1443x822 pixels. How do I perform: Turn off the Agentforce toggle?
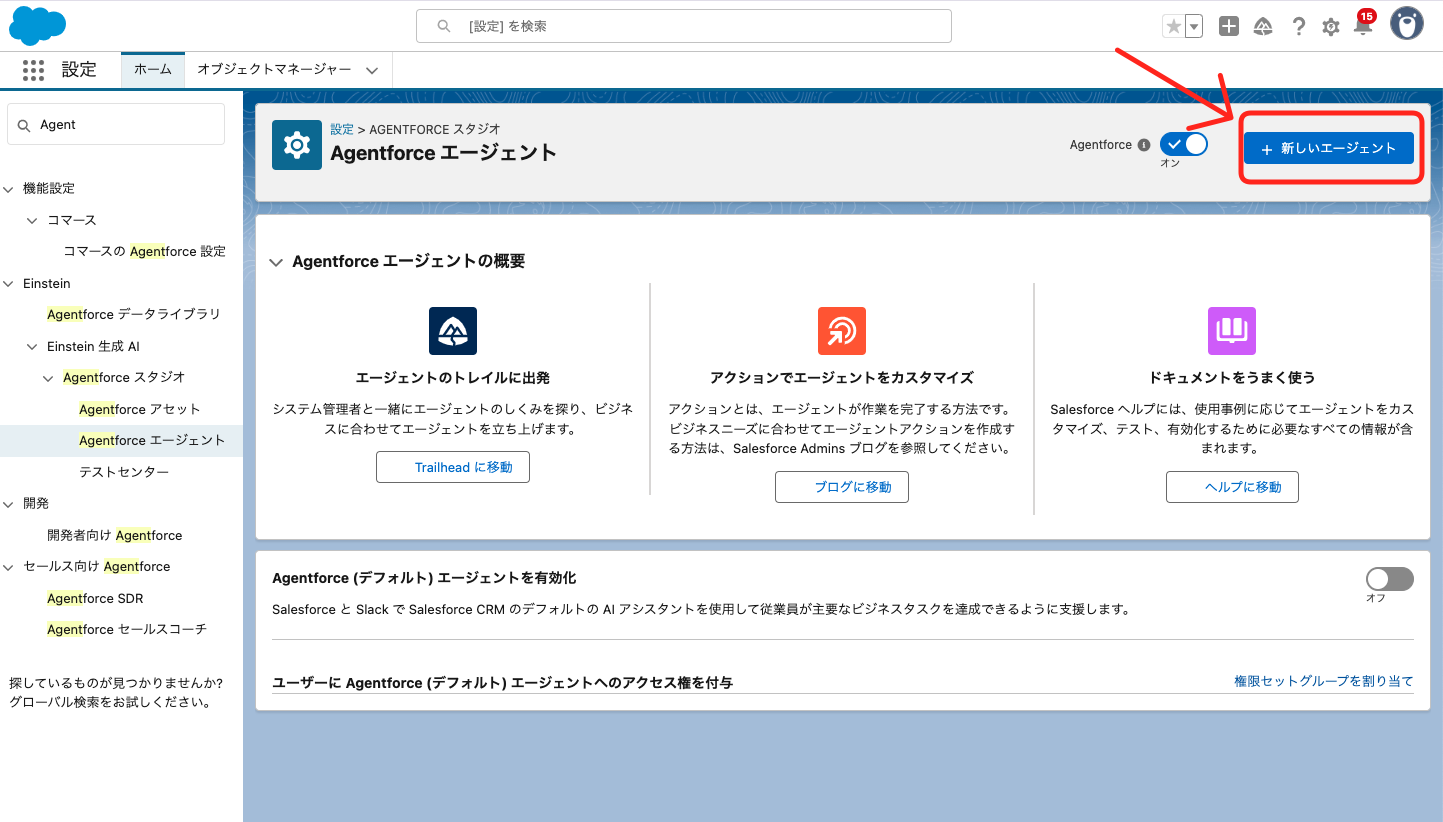pyautogui.click(x=1184, y=144)
